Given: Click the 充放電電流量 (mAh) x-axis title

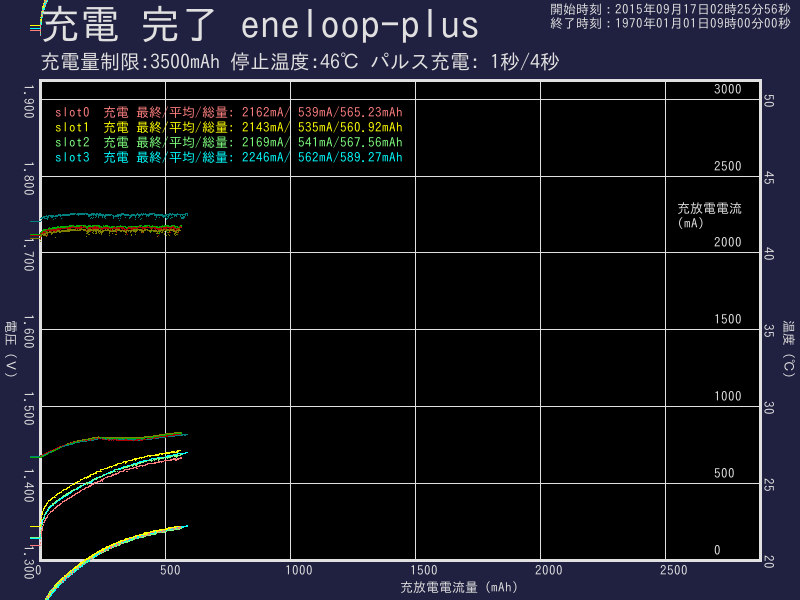Looking at the screenshot, I should (x=458, y=587).
